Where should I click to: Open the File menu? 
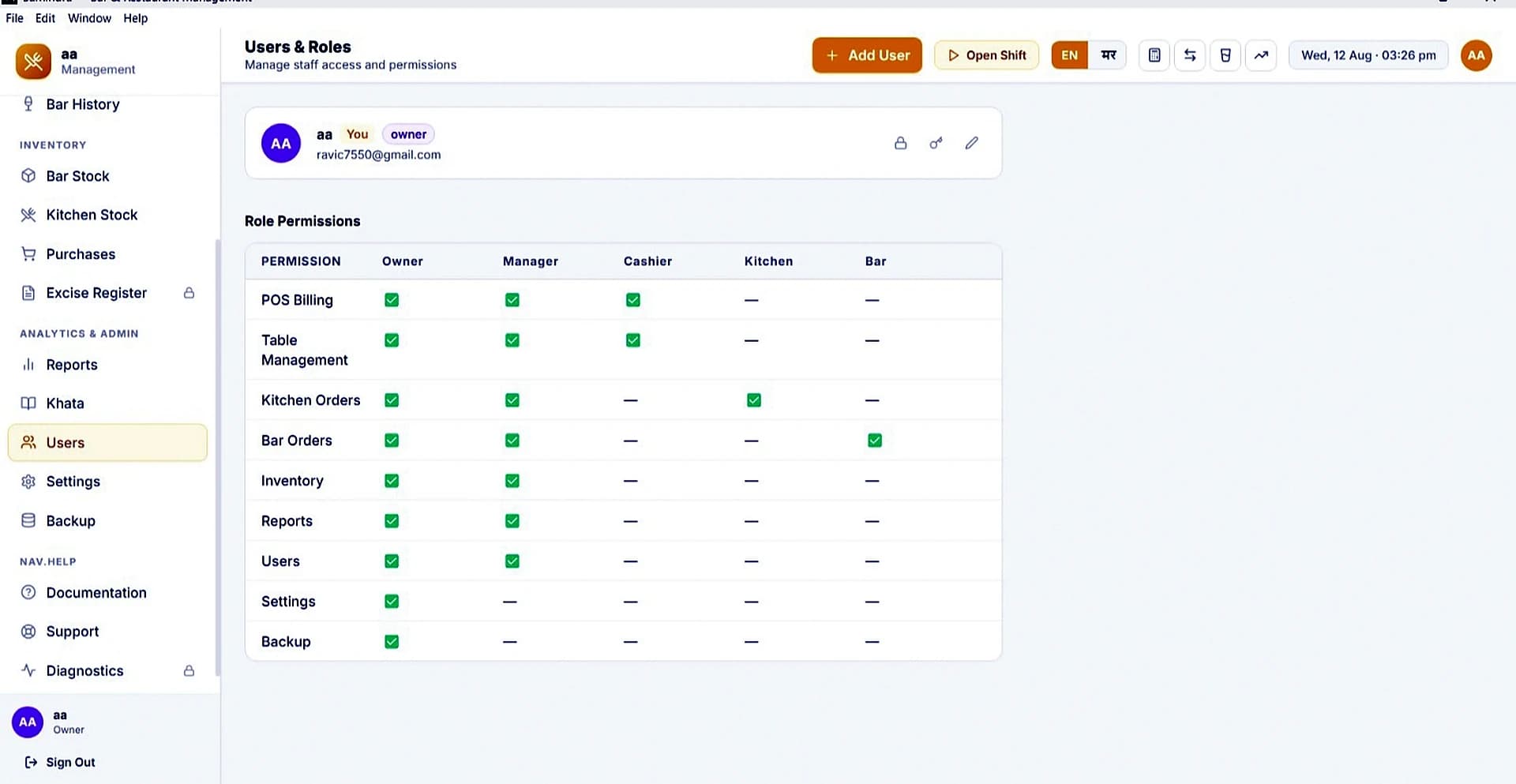point(14,18)
